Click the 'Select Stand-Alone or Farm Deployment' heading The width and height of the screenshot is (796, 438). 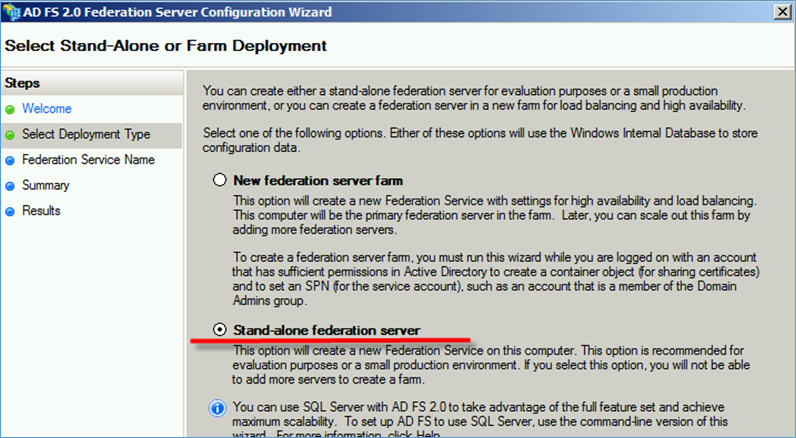[x=165, y=46]
